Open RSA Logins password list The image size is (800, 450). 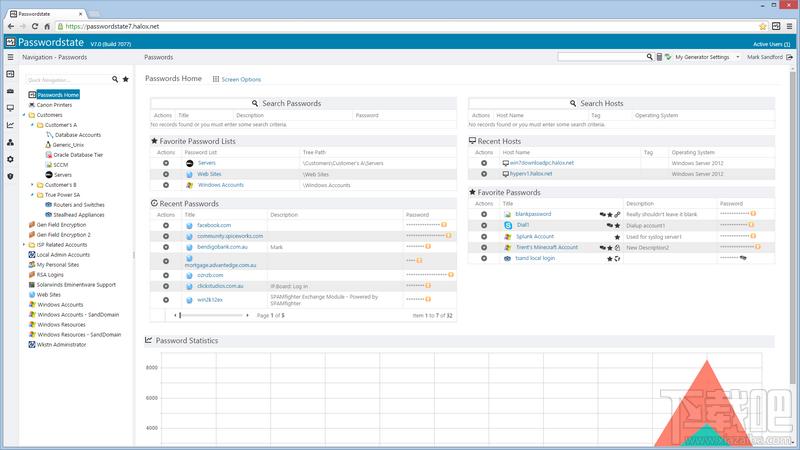pyautogui.click(x=50, y=275)
